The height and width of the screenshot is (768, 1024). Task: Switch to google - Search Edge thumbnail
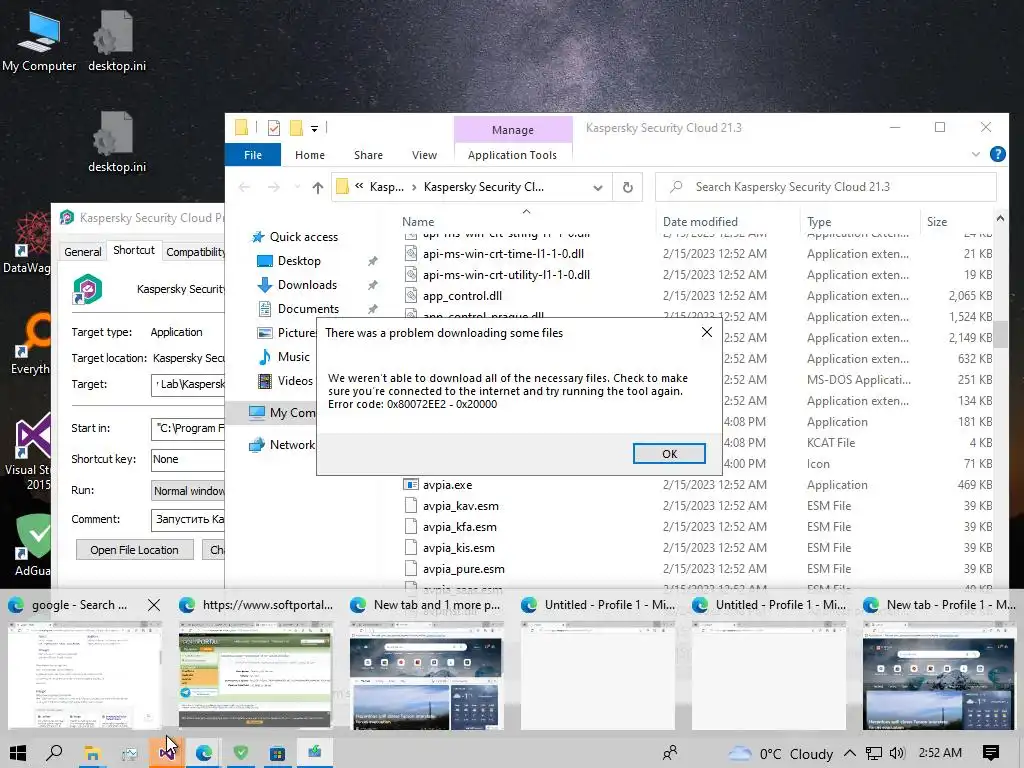pos(84,675)
